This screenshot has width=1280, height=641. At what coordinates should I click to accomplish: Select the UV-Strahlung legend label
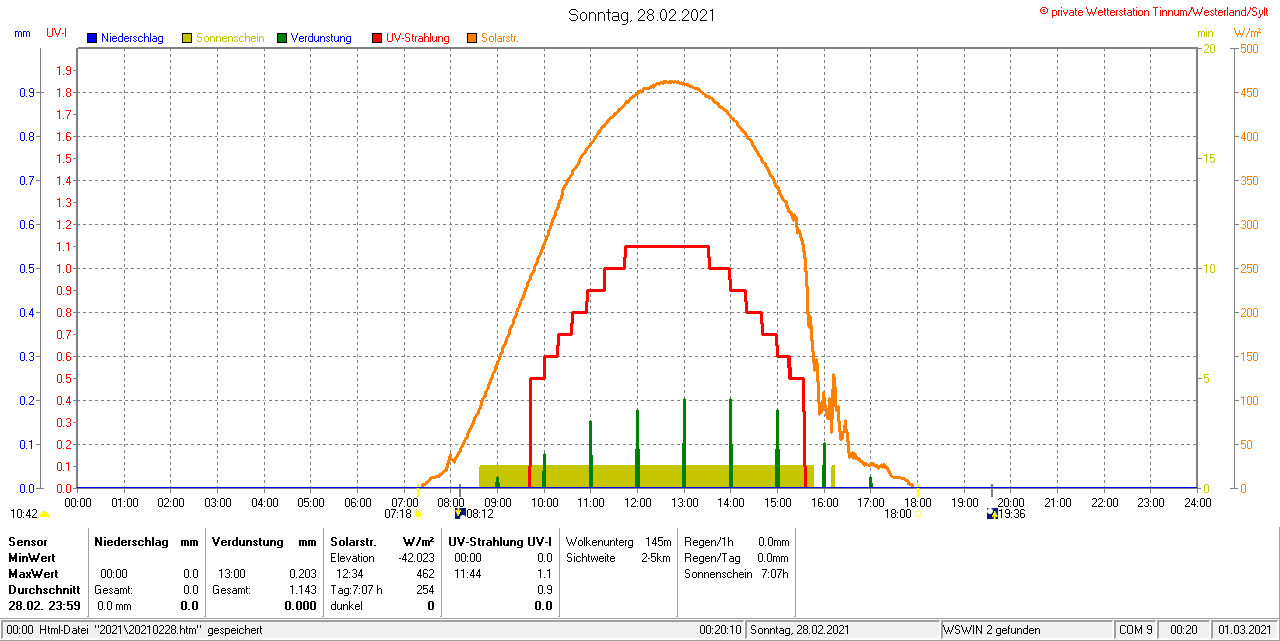(418, 38)
